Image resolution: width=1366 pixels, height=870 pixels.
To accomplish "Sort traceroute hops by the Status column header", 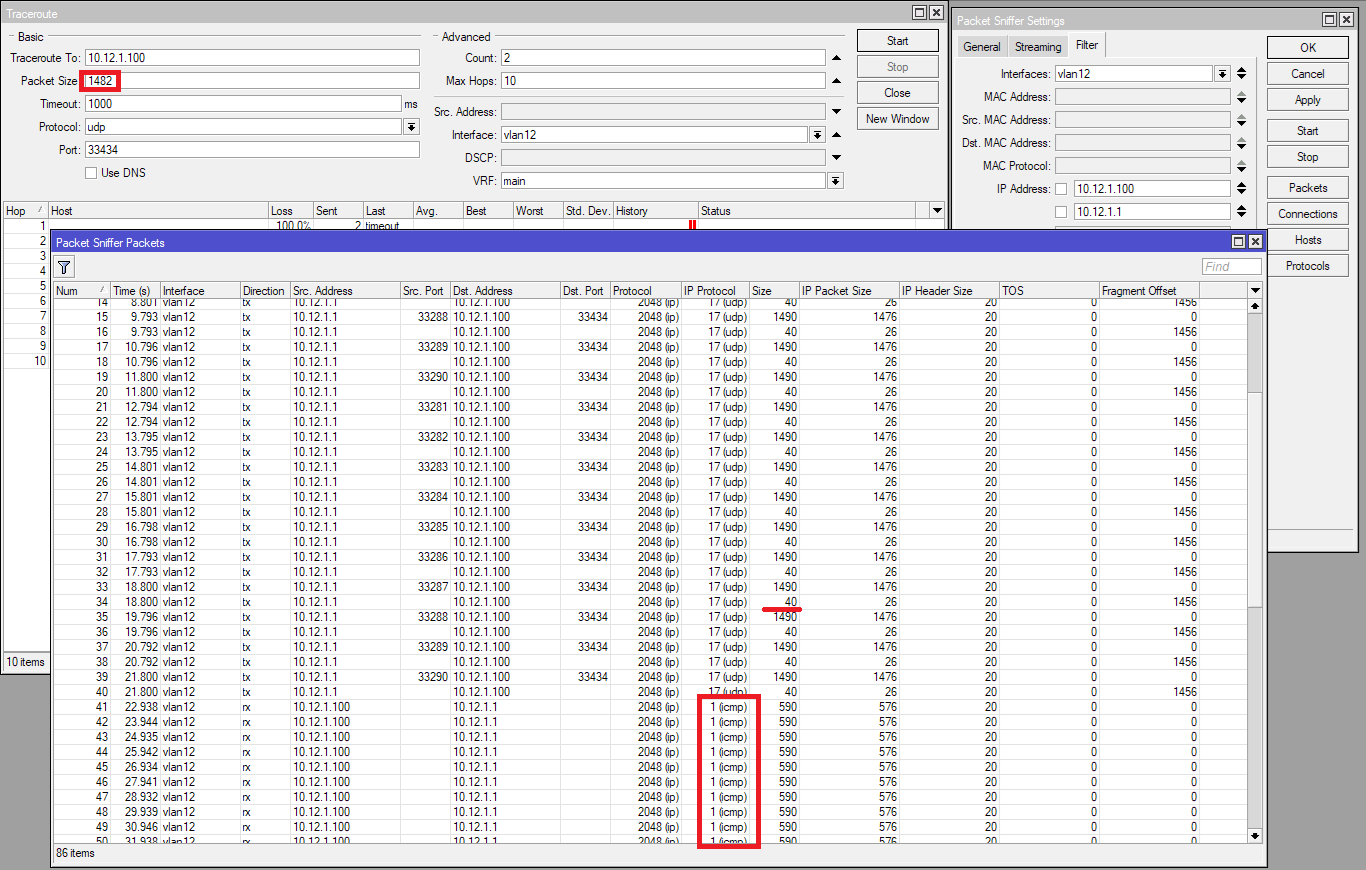I will pyautogui.click(x=807, y=211).
